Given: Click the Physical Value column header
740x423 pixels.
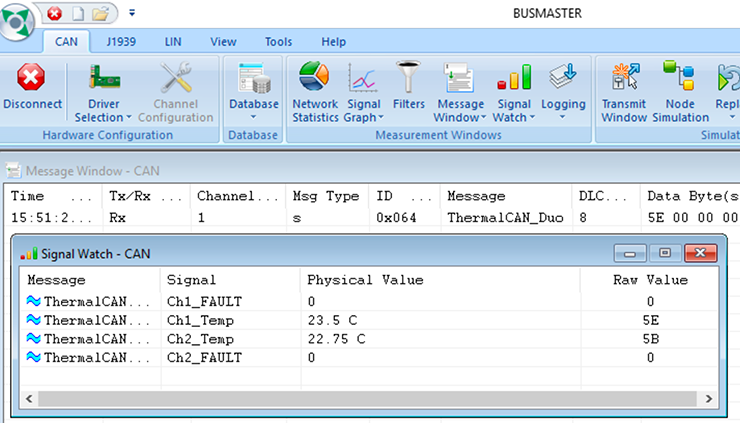Looking at the screenshot, I should 440,280.
